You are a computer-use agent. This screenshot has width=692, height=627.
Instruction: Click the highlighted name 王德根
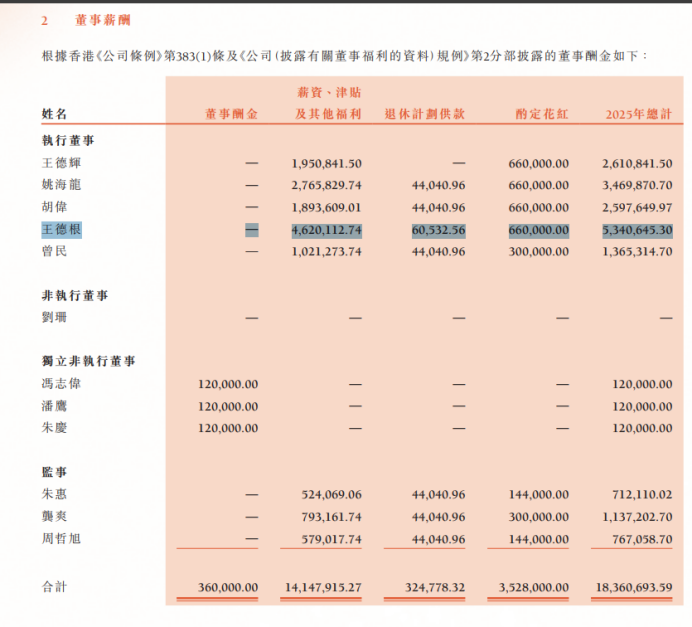click(61, 229)
